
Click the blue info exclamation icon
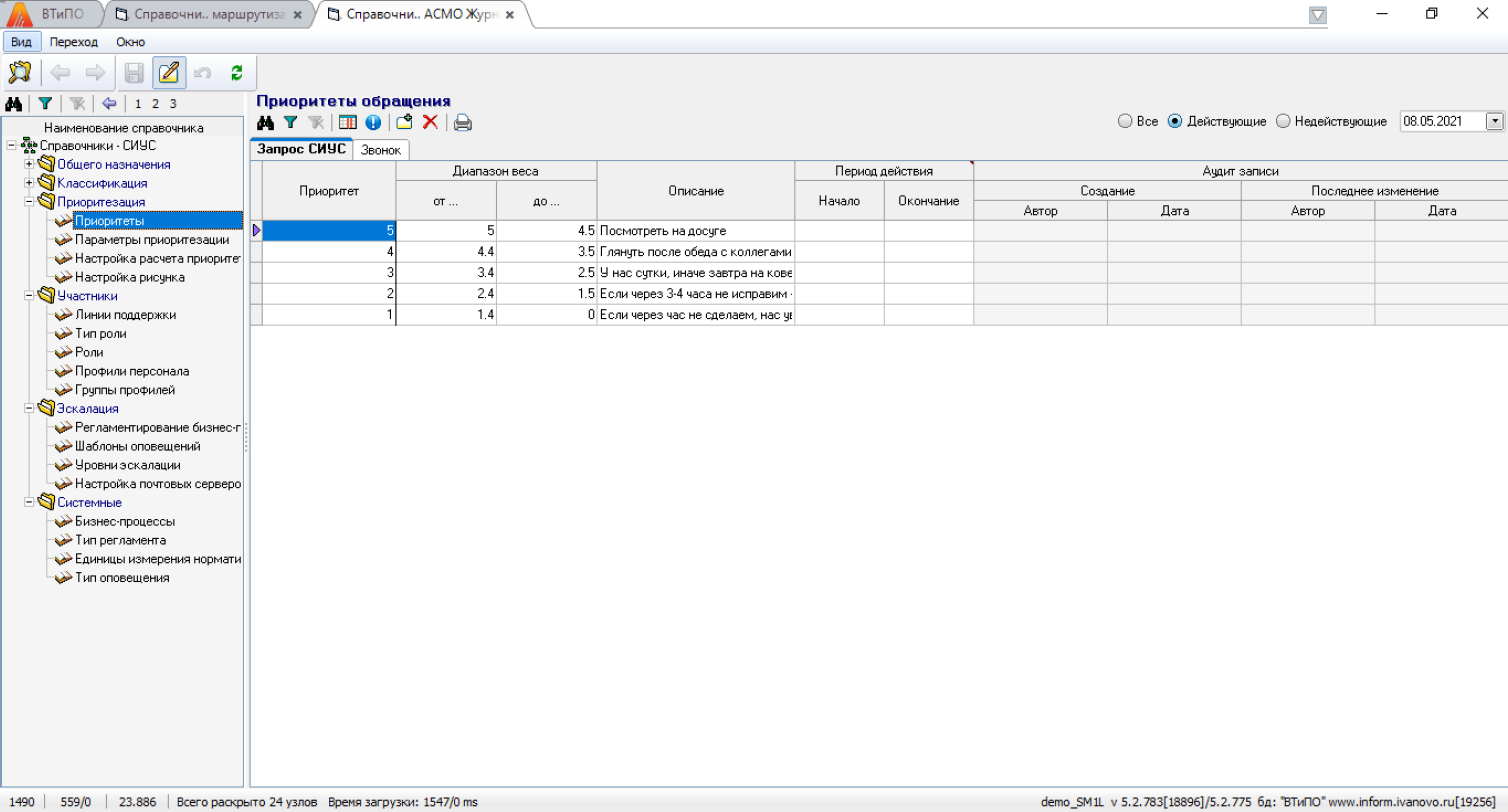tap(373, 123)
